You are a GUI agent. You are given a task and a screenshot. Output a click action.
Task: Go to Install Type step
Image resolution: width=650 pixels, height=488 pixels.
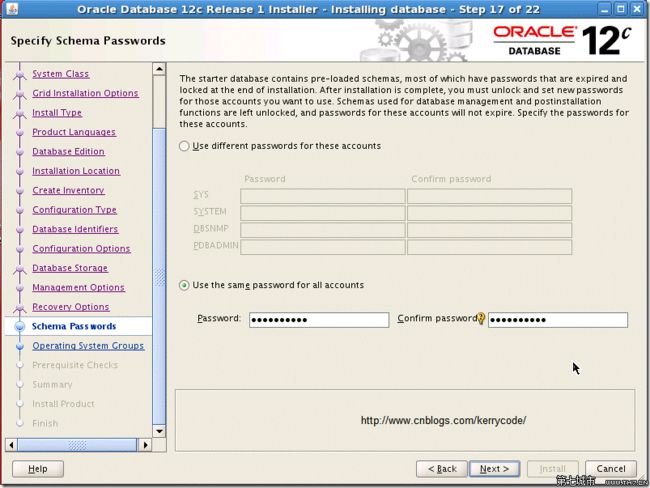pos(57,113)
